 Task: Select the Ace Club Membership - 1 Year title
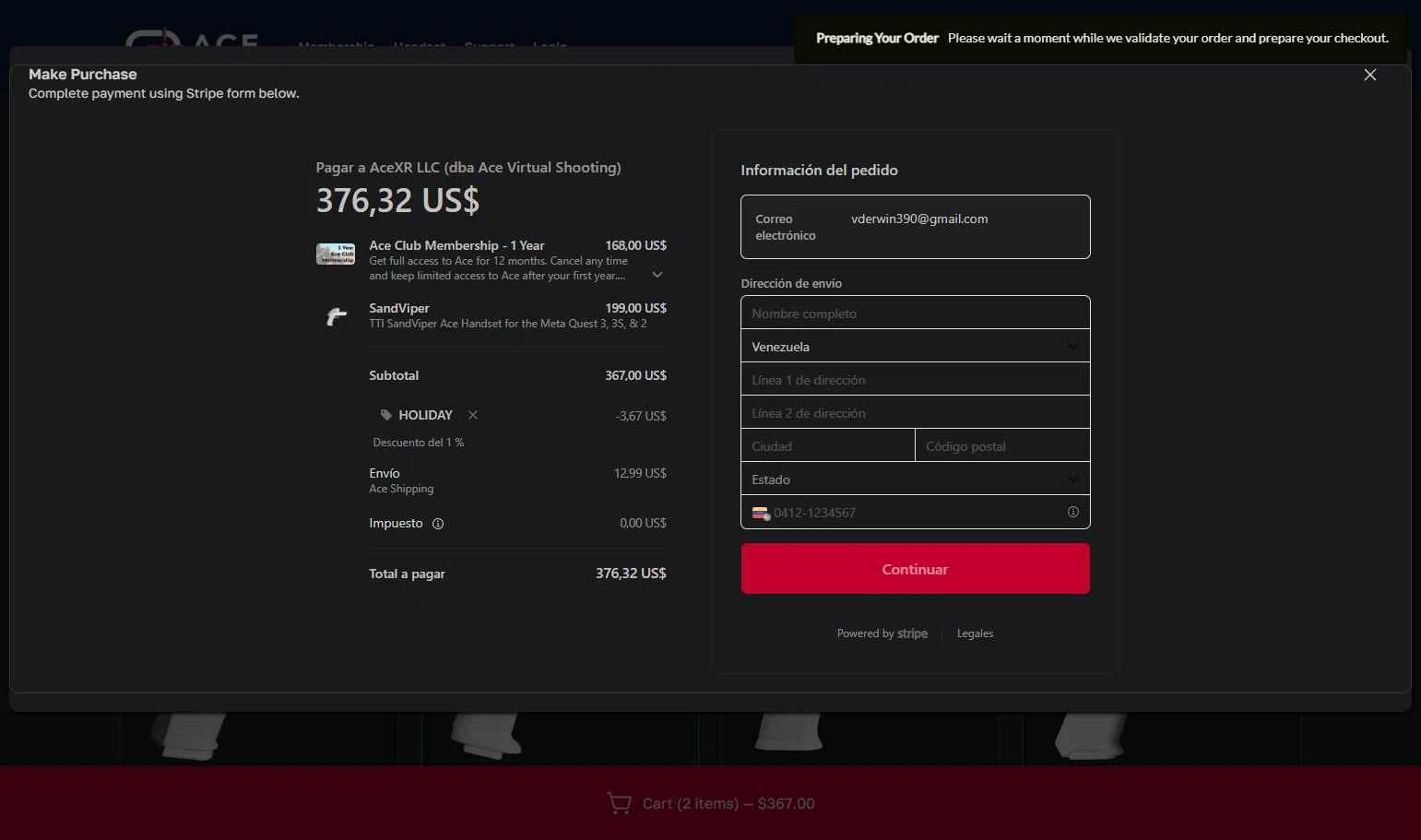(456, 245)
